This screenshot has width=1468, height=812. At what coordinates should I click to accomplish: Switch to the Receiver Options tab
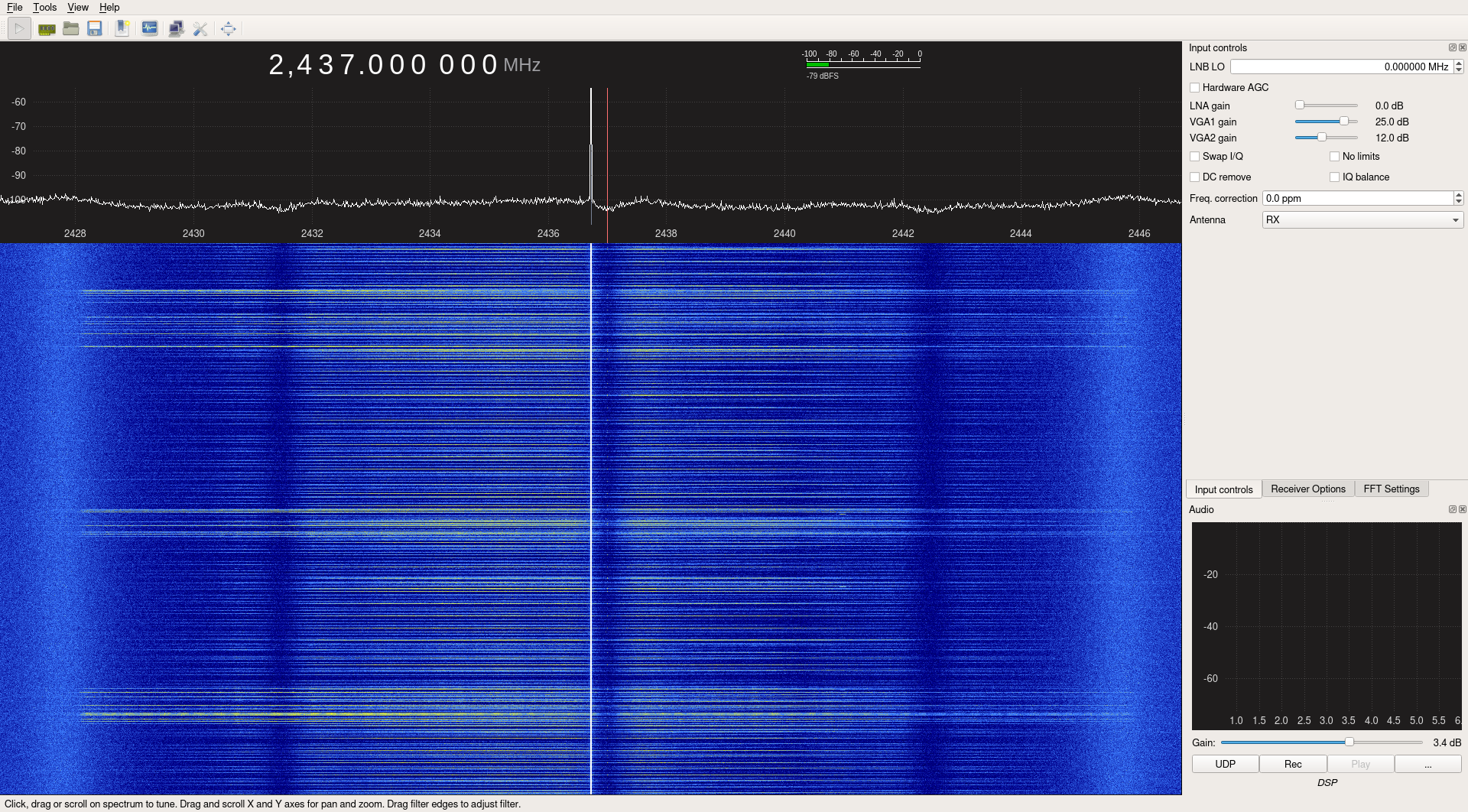tap(1308, 489)
